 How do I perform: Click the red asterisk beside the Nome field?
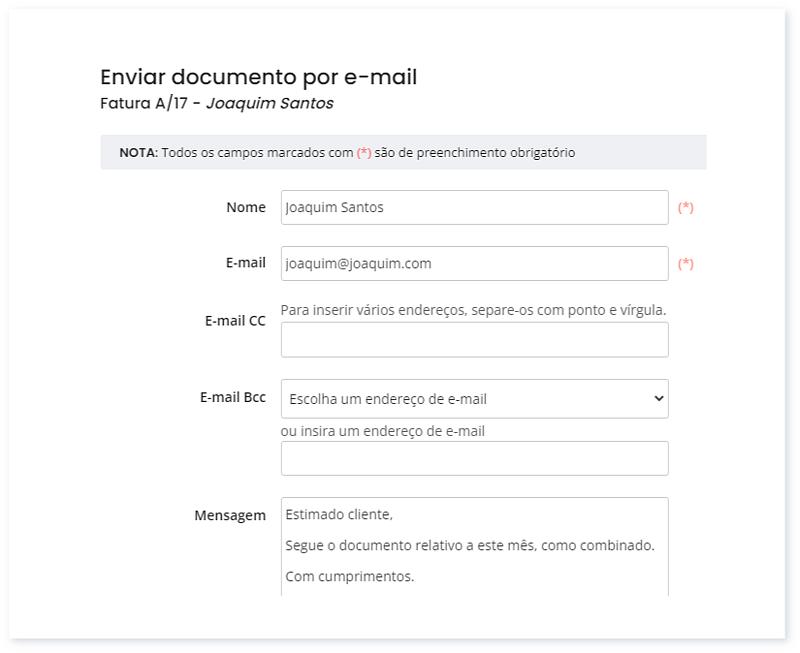pyautogui.click(x=688, y=207)
